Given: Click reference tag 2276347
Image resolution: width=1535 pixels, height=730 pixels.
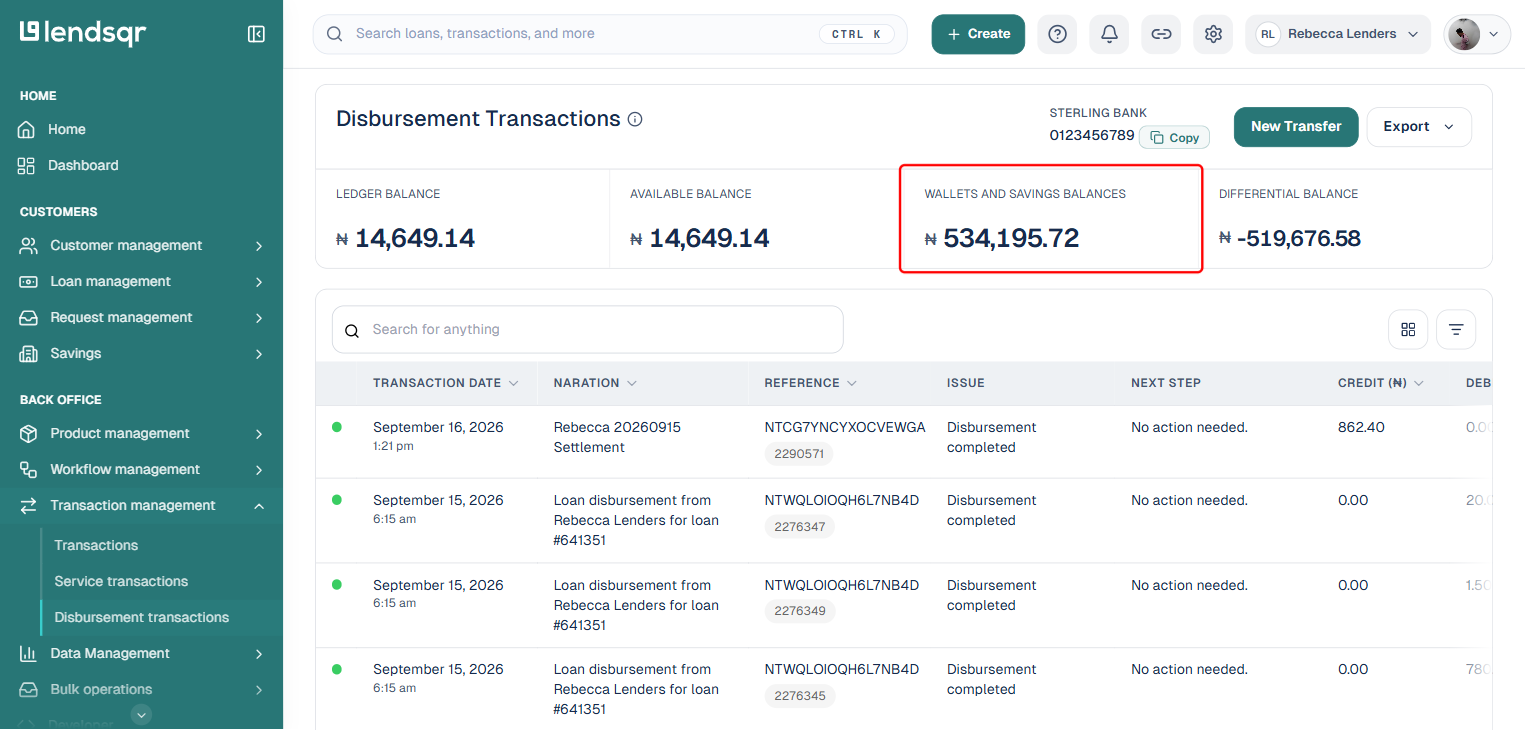Looking at the screenshot, I should (799, 527).
